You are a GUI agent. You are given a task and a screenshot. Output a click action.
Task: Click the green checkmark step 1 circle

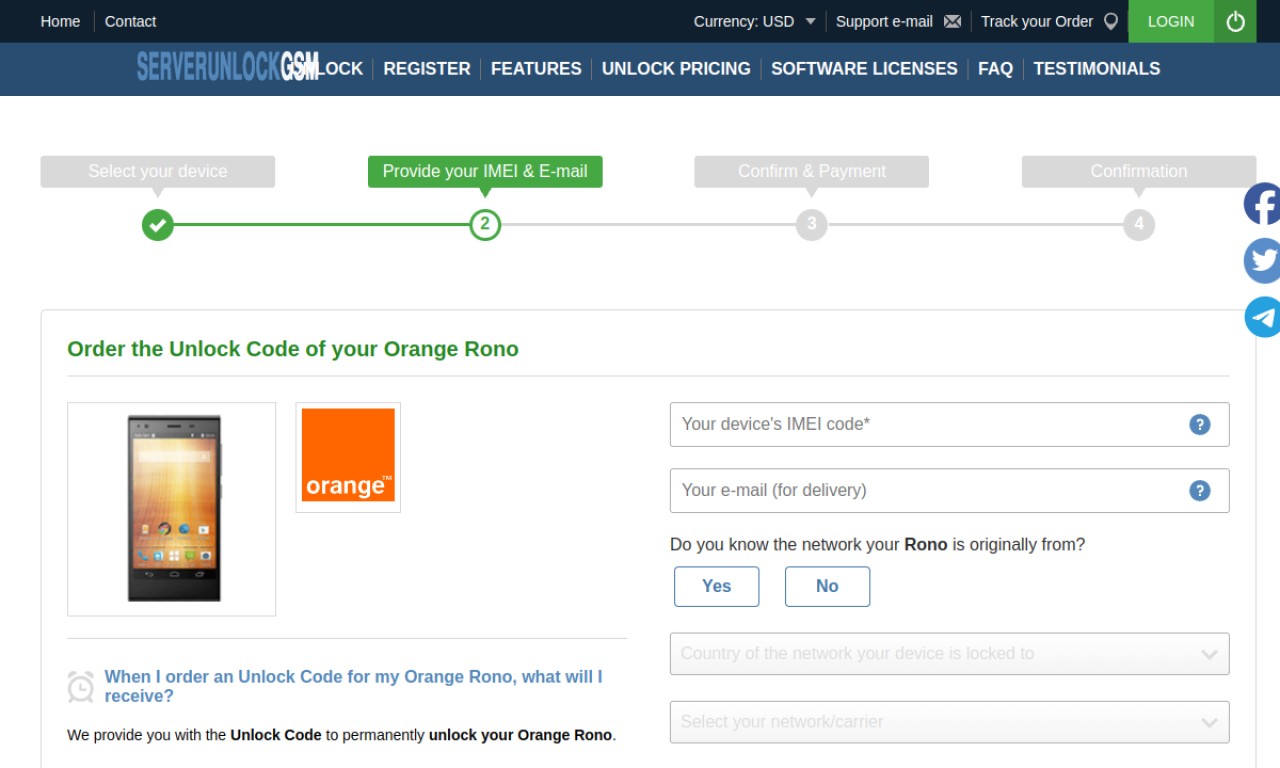pyautogui.click(x=157, y=224)
